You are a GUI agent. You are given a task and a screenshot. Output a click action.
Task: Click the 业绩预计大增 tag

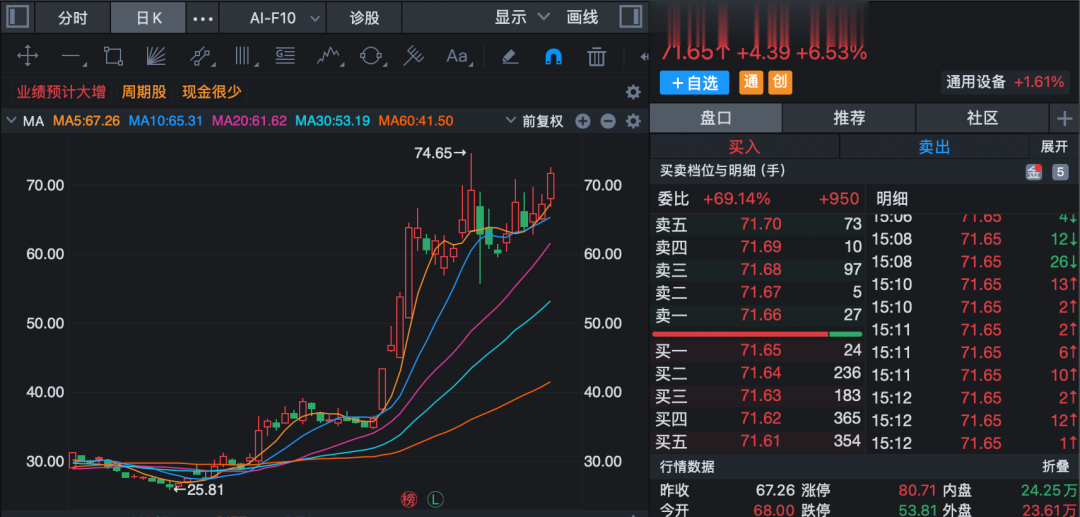point(61,92)
